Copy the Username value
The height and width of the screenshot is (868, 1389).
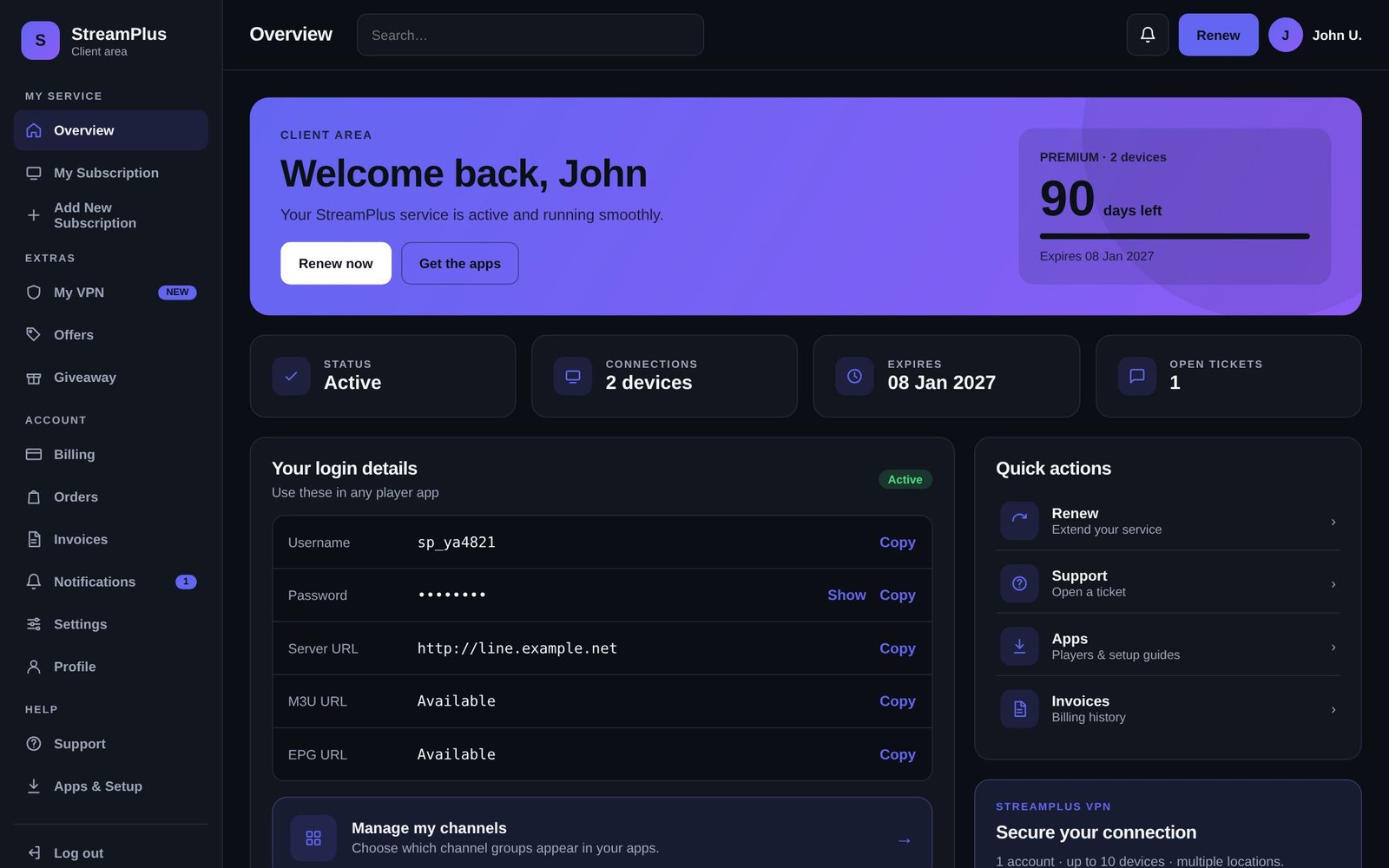[x=898, y=542]
